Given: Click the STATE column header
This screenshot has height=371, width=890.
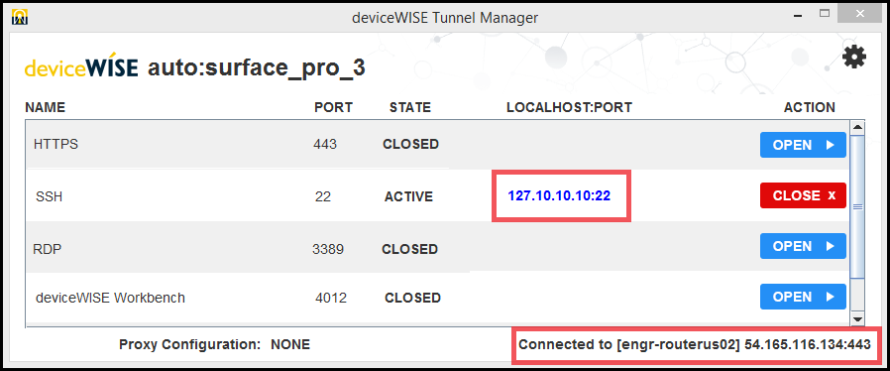Looking at the screenshot, I should click(410, 107).
